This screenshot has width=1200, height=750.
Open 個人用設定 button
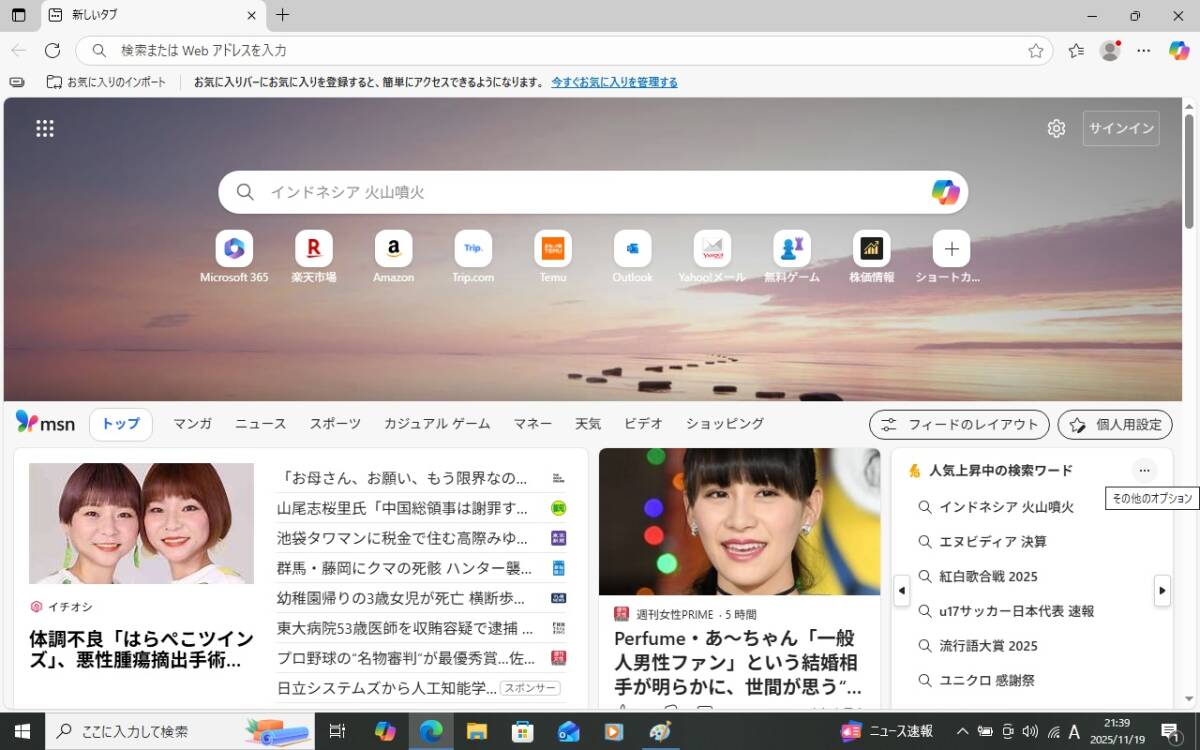tap(1115, 424)
